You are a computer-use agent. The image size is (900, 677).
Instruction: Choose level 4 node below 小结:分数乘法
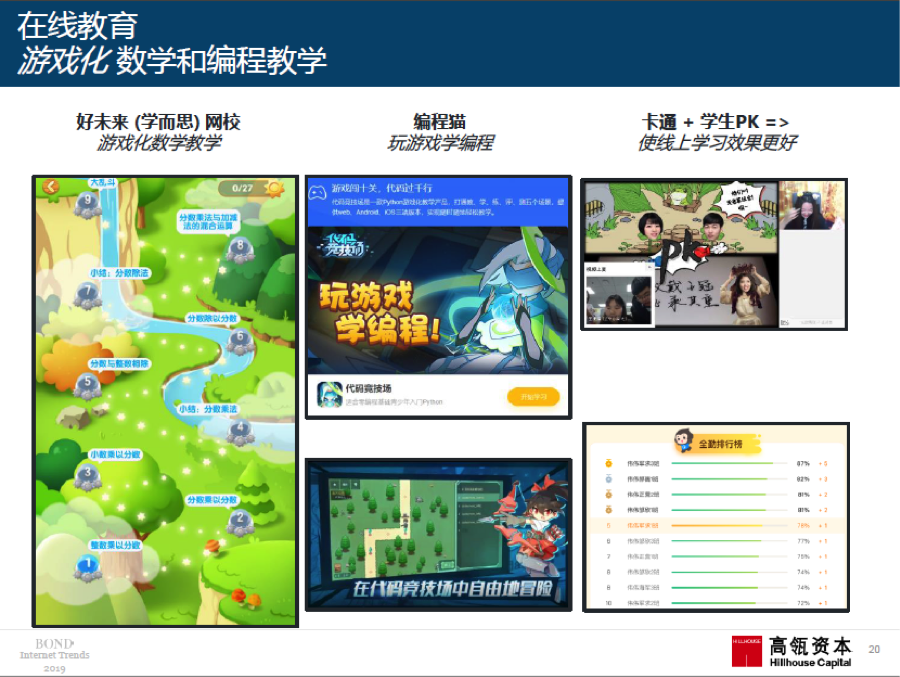pyautogui.click(x=240, y=431)
